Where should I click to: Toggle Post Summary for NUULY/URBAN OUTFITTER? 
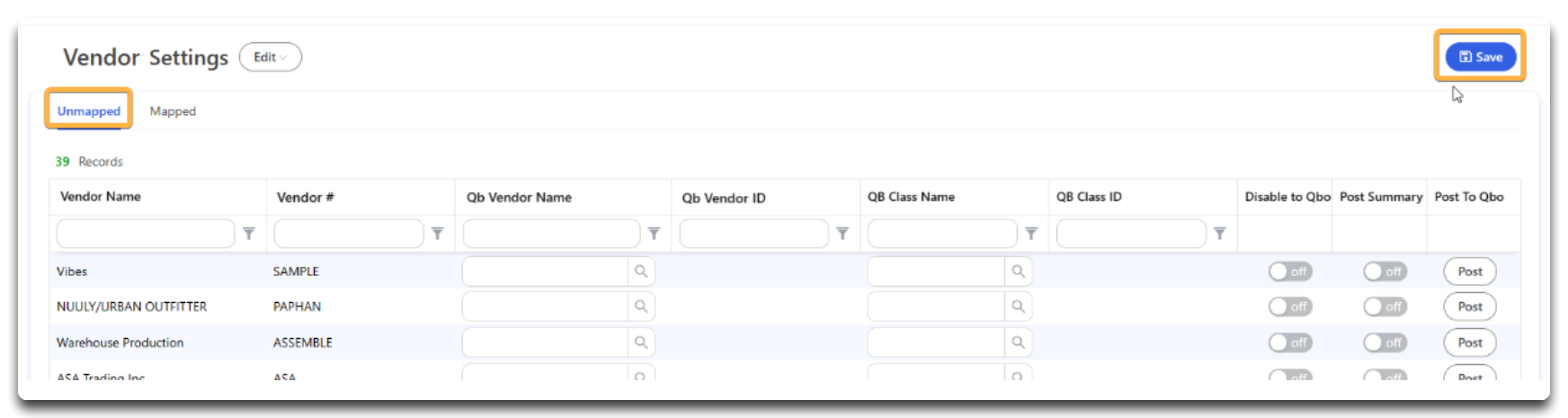(1385, 307)
